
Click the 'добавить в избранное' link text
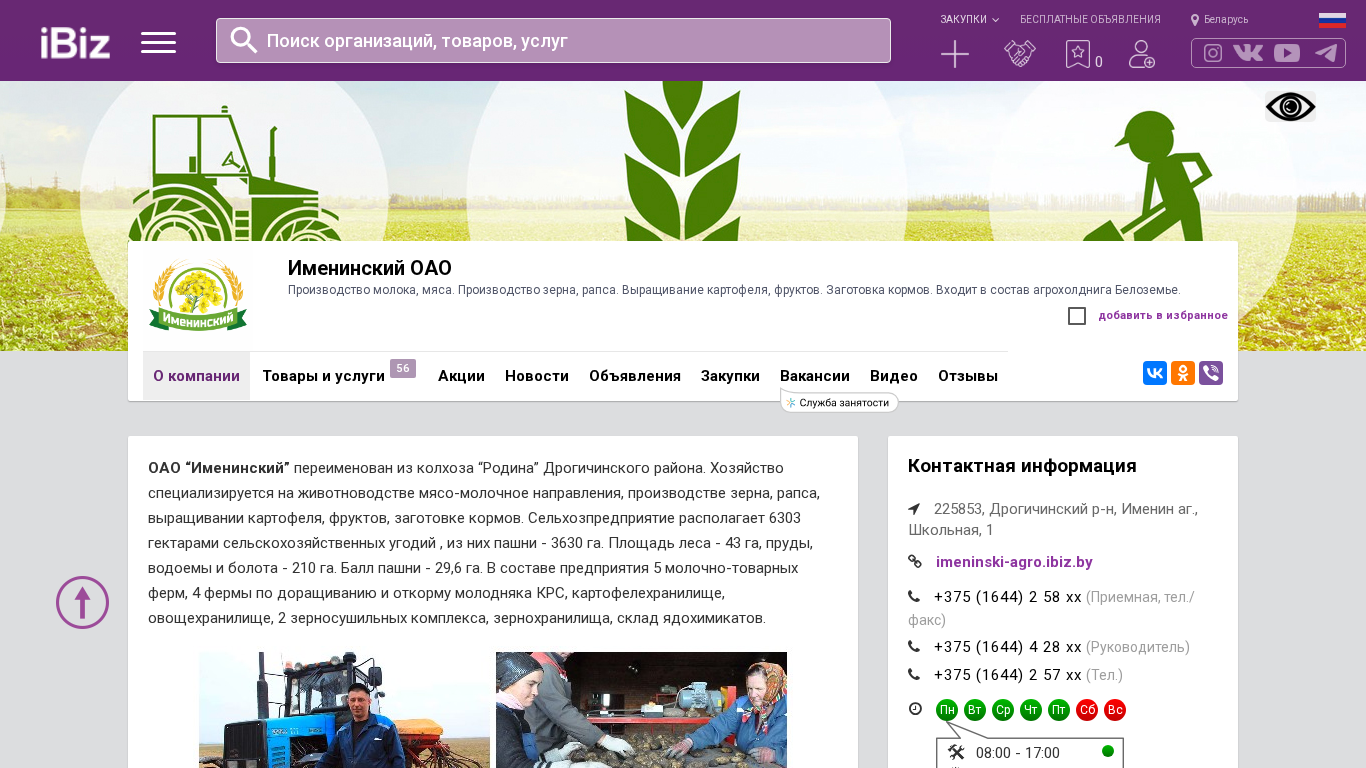click(x=1163, y=316)
